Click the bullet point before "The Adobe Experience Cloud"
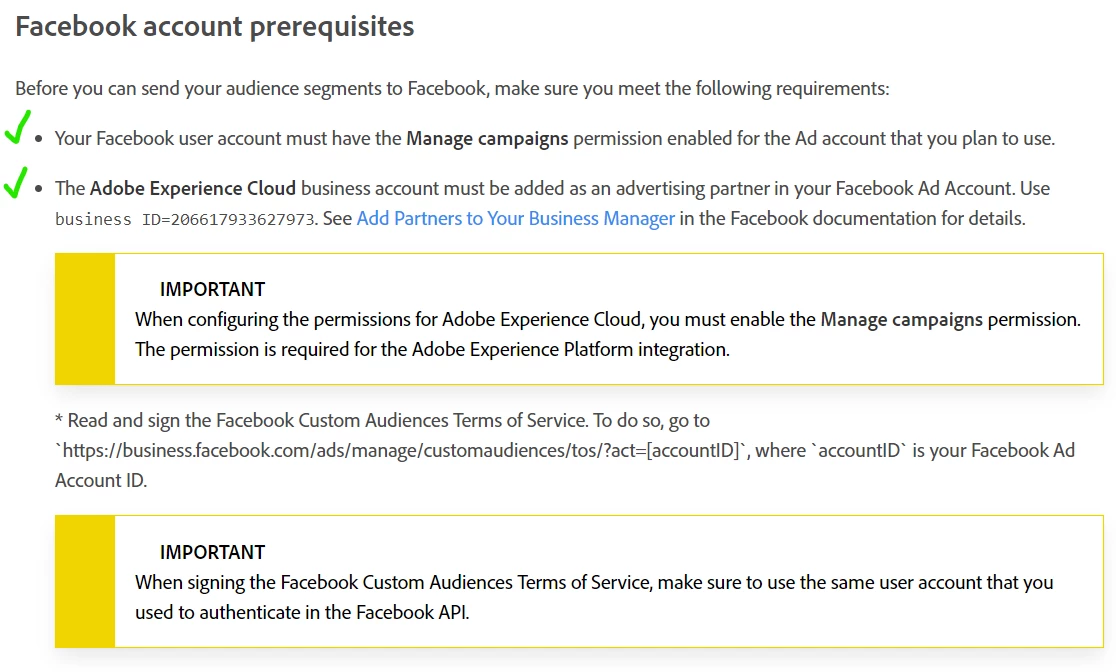The height and width of the screenshot is (672, 1116). (x=39, y=189)
